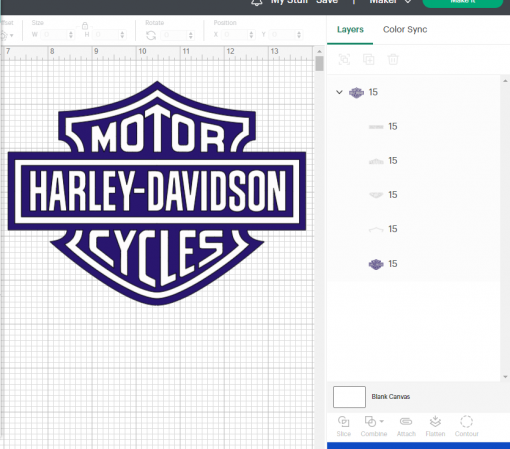Open the Combine dropdown arrow

tap(382, 421)
